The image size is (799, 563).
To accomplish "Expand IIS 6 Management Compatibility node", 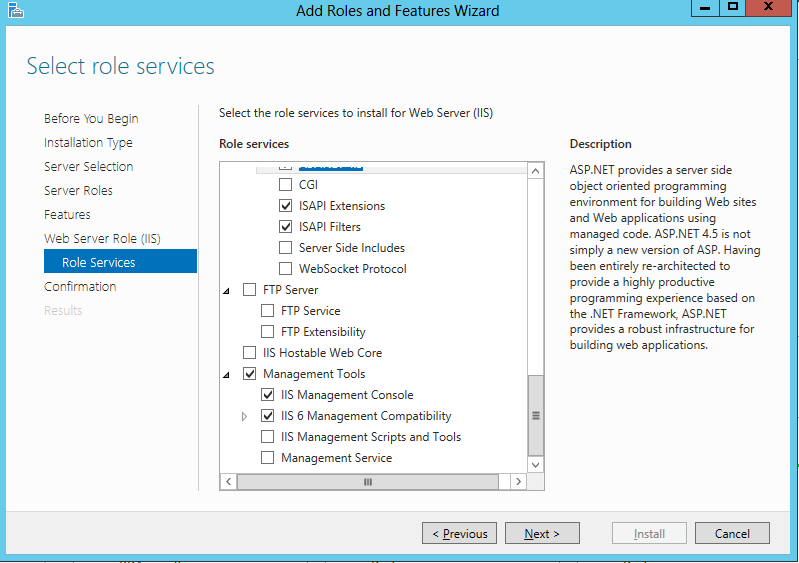I will [x=244, y=416].
